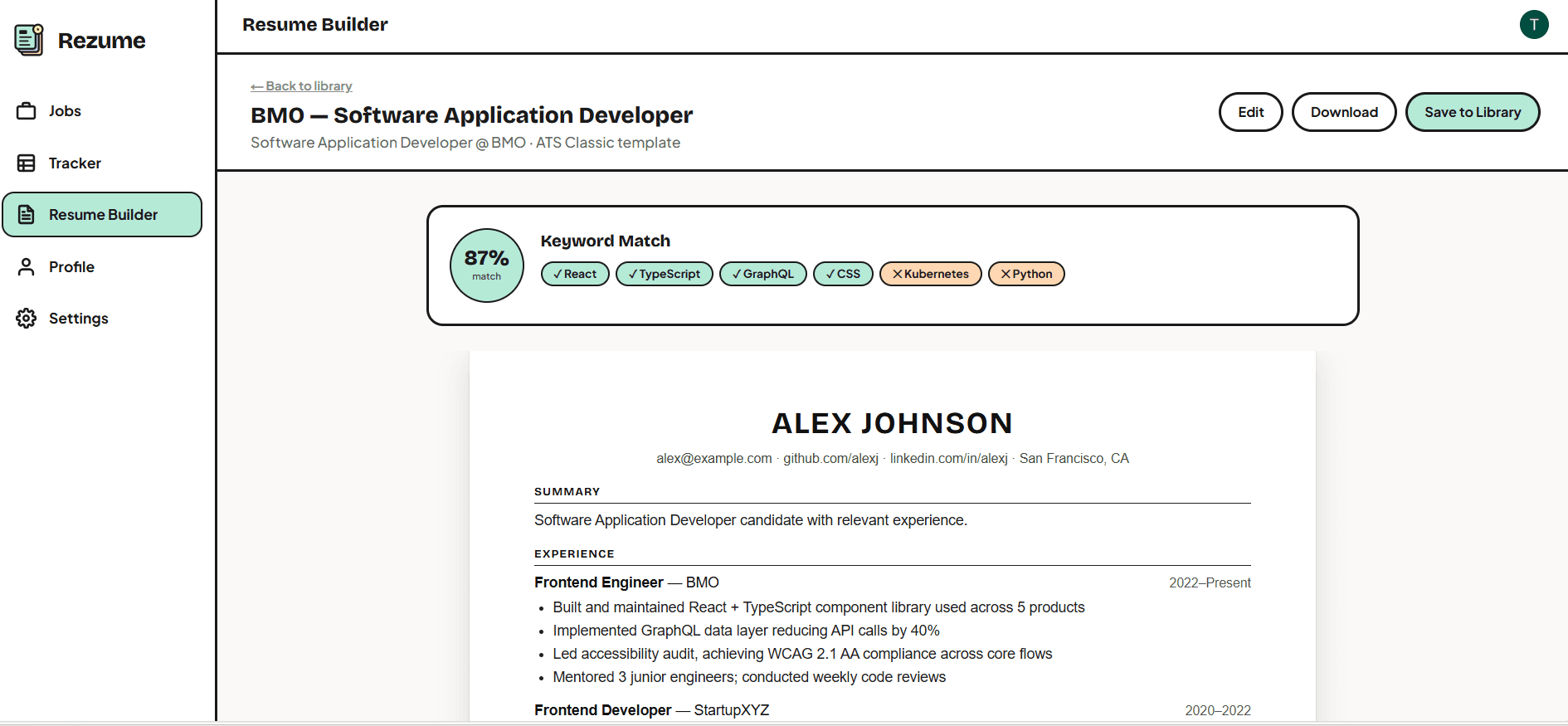Click the Jobs briefcase icon
The image size is (1568, 726).
click(x=27, y=111)
